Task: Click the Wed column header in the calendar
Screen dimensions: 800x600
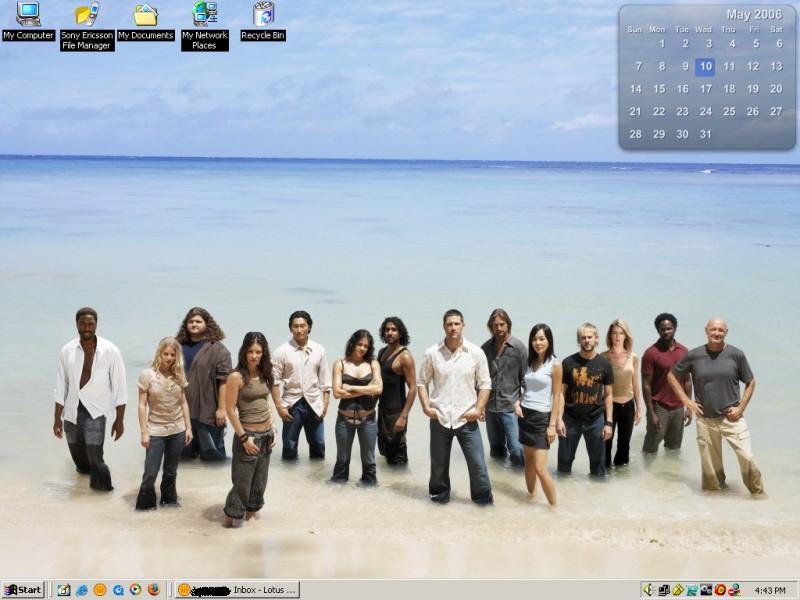Action: (703, 29)
